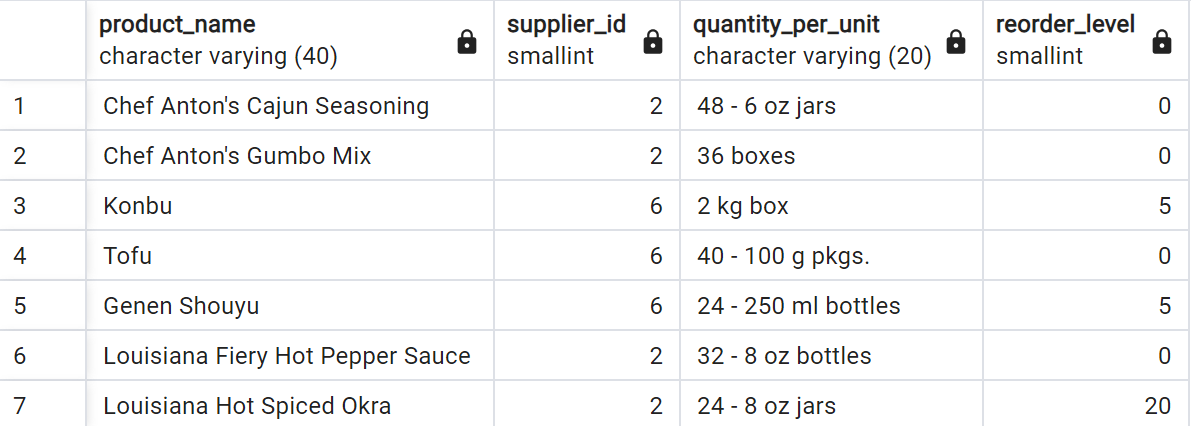Select the reorder_level column header
The image size is (1192, 426).
click(x=1087, y=40)
